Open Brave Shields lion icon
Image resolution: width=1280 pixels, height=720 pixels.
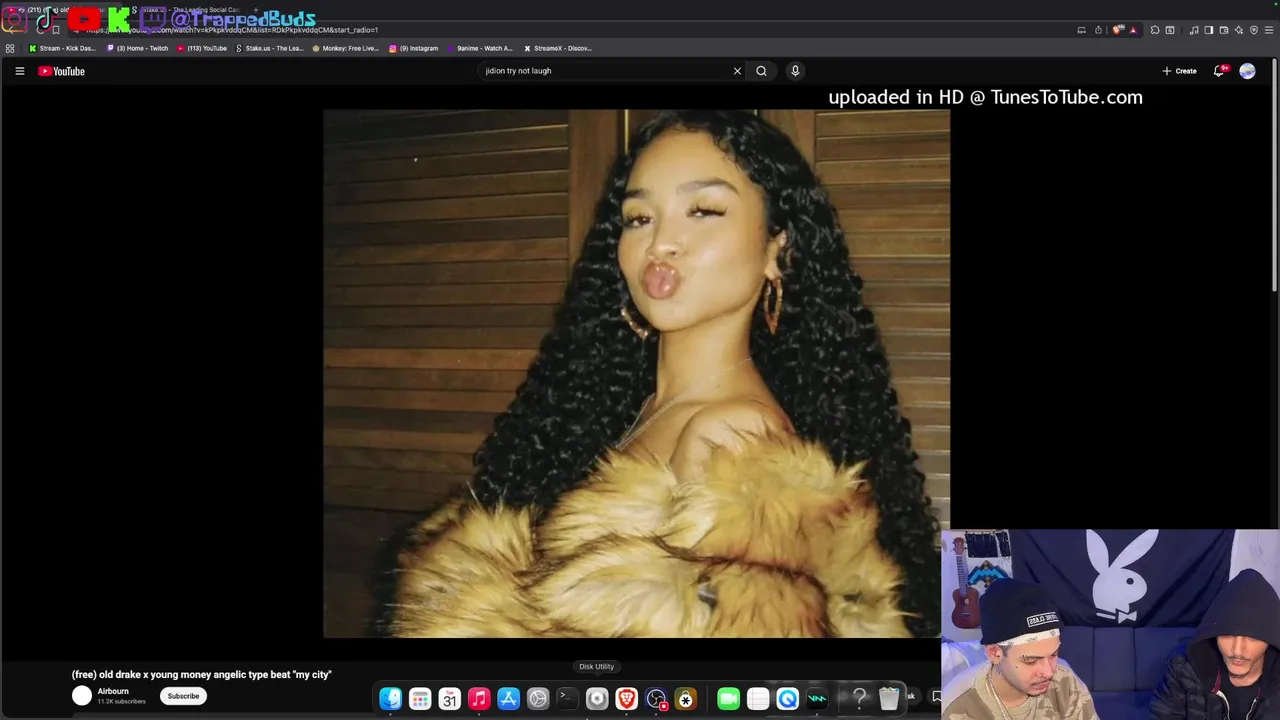click(1117, 30)
